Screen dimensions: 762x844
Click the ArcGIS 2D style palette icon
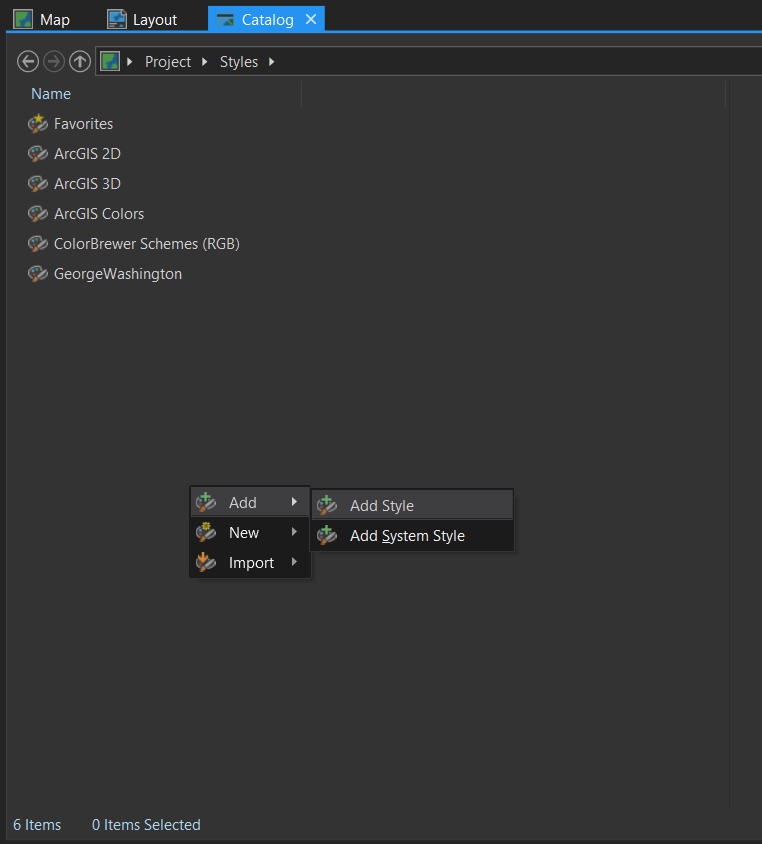(x=38, y=153)
